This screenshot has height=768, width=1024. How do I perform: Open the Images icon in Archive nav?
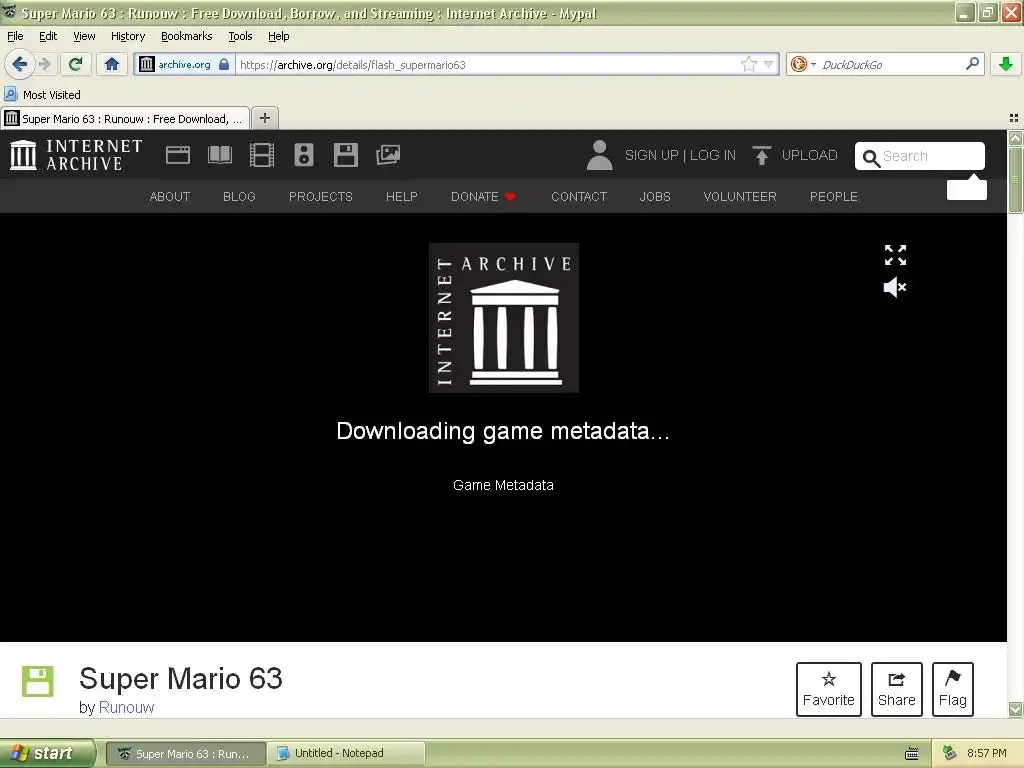[x=388, y=155]
